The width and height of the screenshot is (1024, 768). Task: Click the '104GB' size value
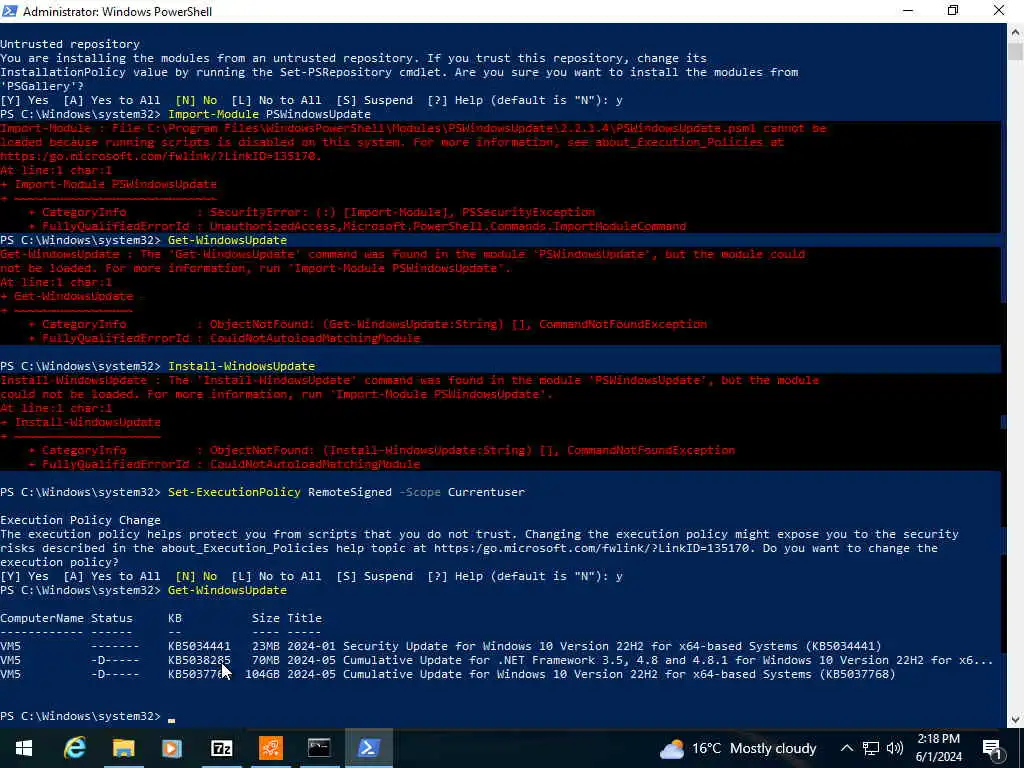tap(263, 675)
